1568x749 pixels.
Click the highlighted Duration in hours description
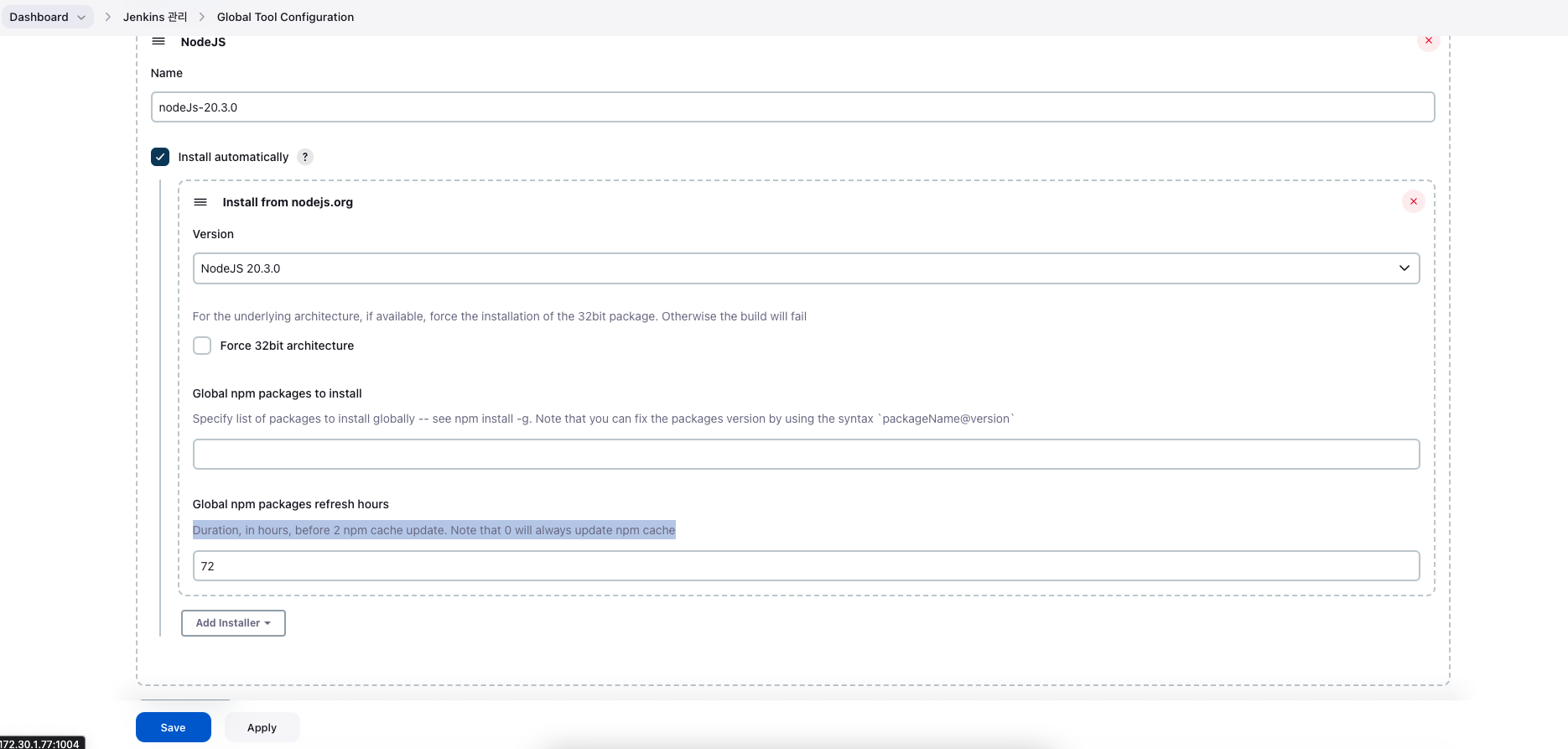point(434,530)
